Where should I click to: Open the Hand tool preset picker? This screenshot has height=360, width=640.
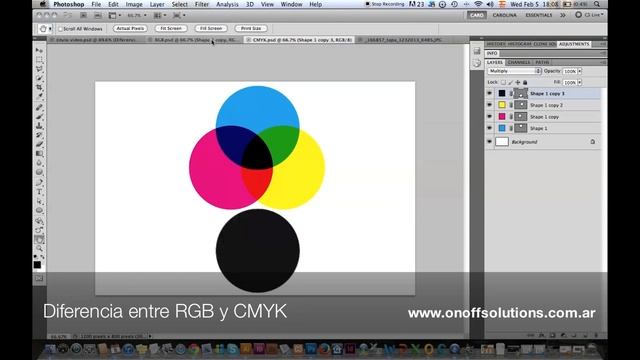(45, 29)
